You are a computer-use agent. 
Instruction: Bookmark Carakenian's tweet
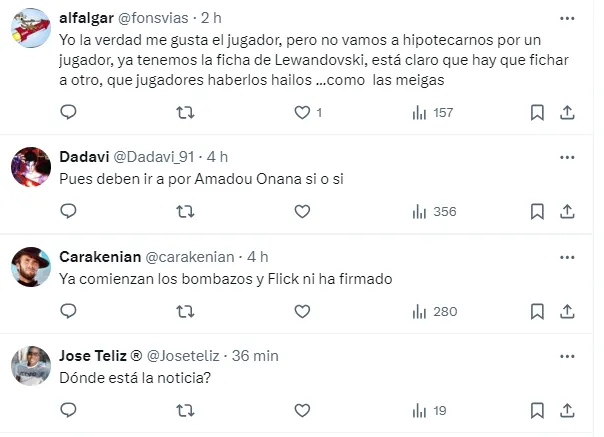tap(537, 311)
